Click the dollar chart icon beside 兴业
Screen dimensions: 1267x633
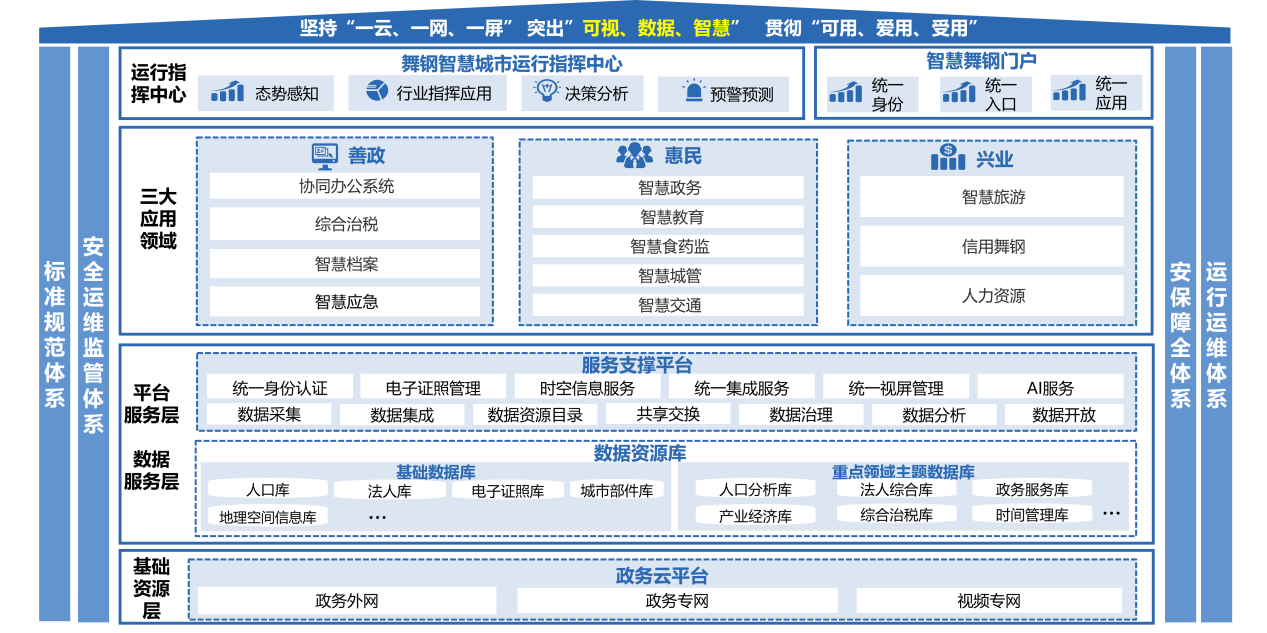pos(947,157)
